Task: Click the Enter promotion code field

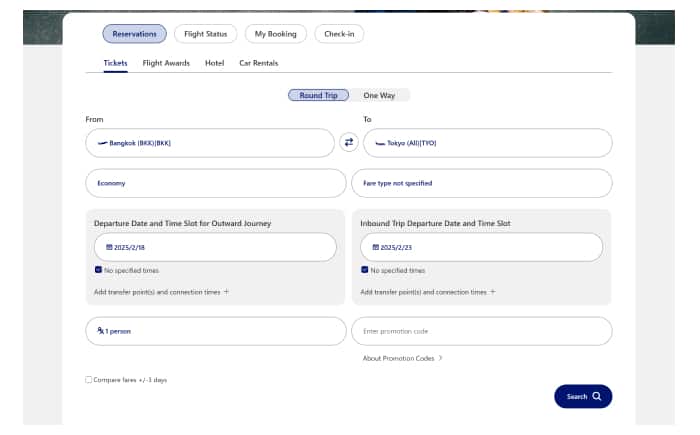Action: (481, 331)
